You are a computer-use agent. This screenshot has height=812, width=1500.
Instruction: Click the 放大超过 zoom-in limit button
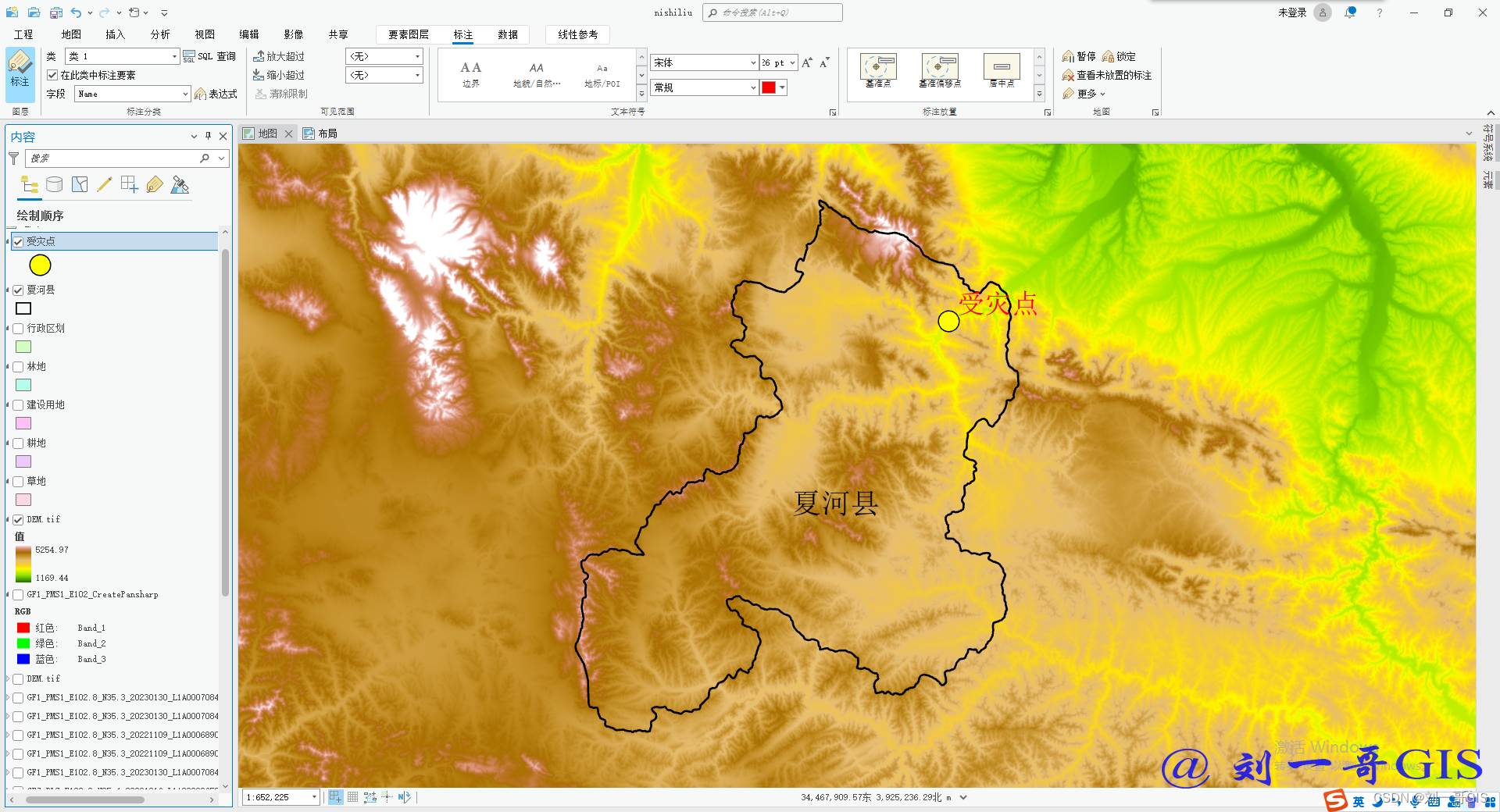pos(279,56)
